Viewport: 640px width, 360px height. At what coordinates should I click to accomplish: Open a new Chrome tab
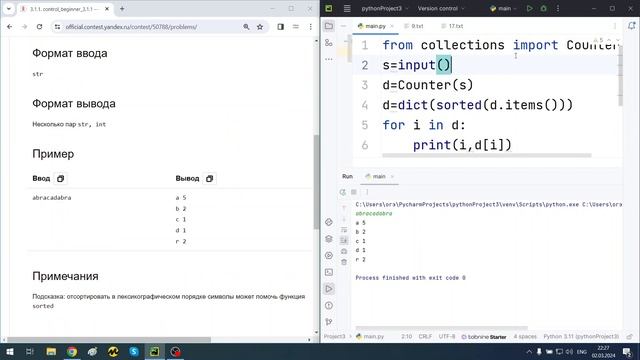coord(122,9)
